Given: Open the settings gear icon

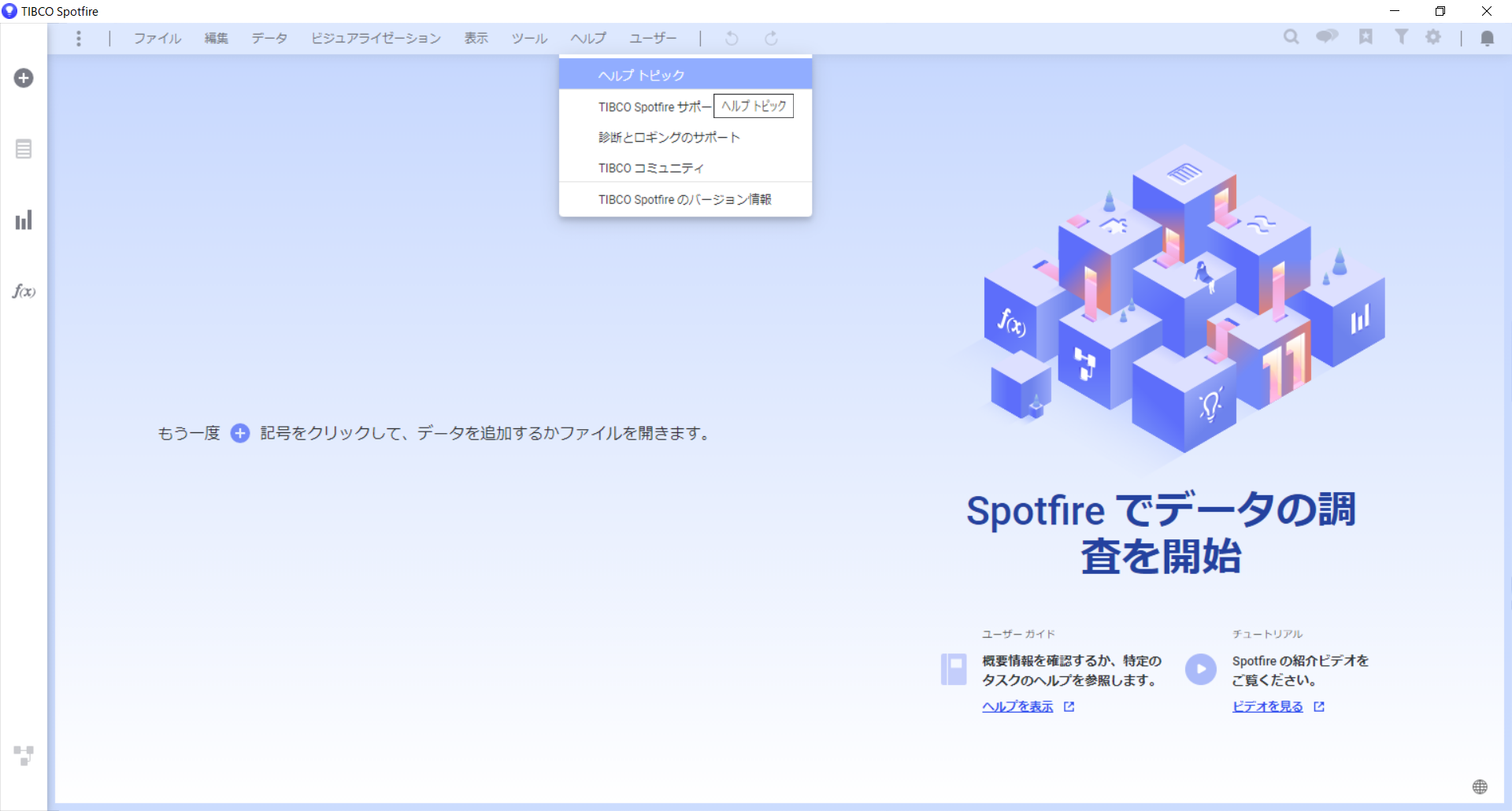Looking at the screenshot, I should (x=1433, y=37).
